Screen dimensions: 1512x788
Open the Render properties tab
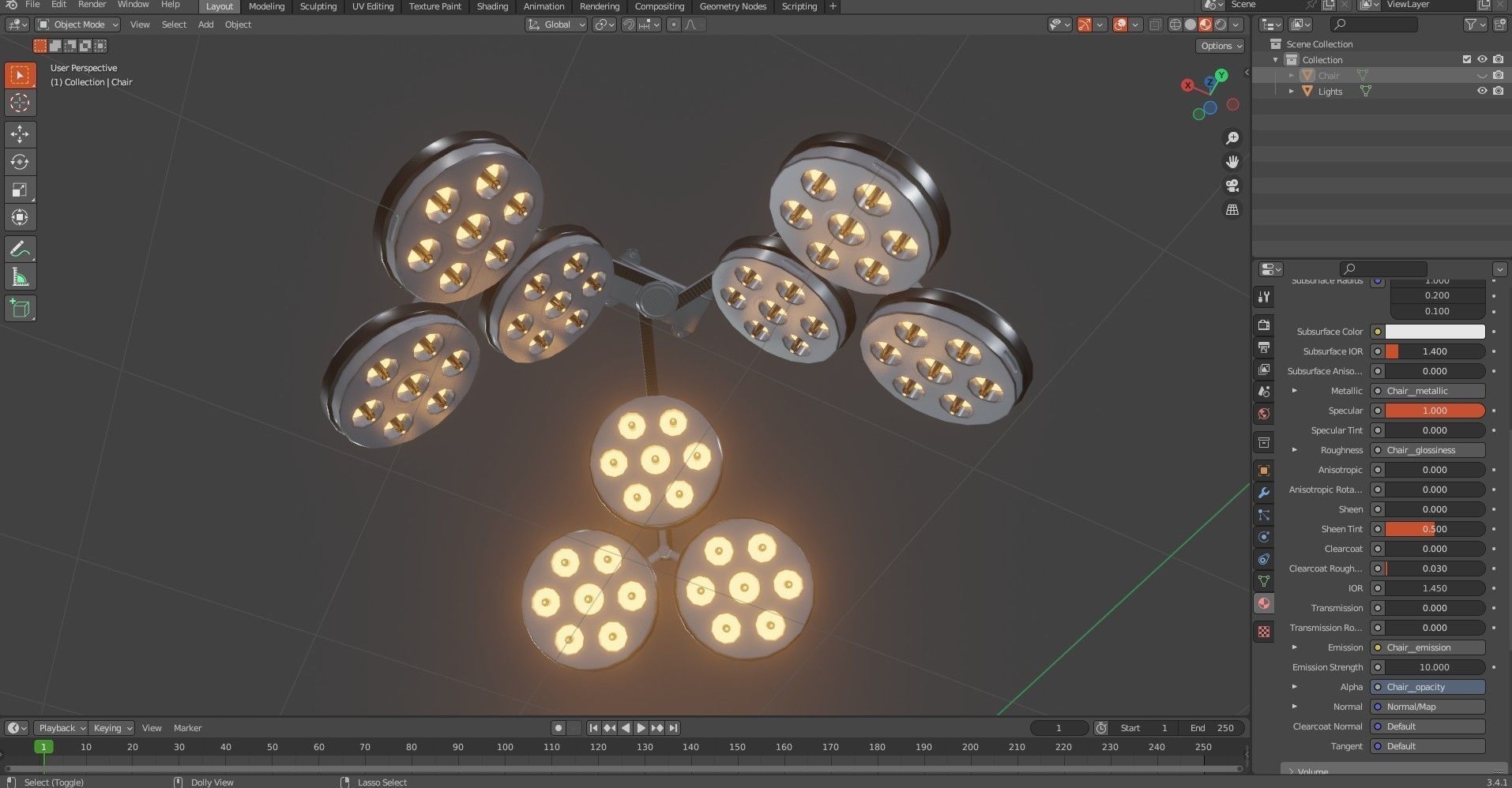(x=1264, y=325)
